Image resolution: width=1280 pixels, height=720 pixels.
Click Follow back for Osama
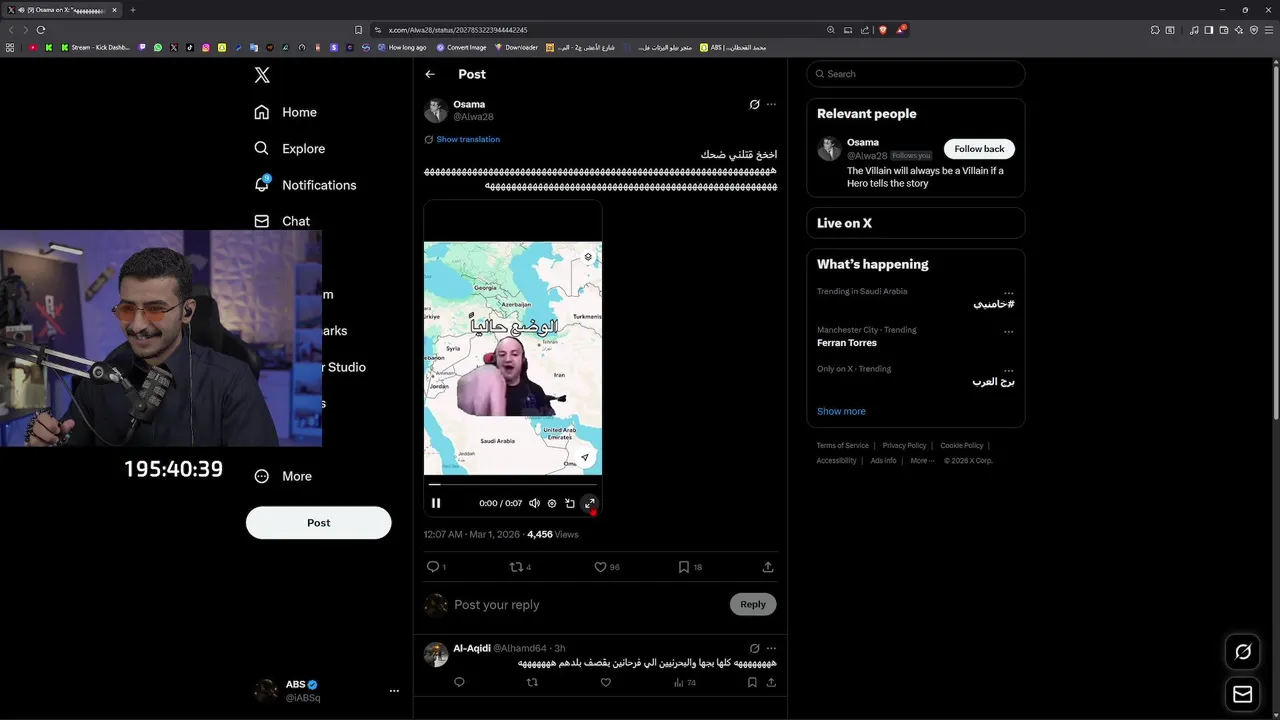[979, 149]
